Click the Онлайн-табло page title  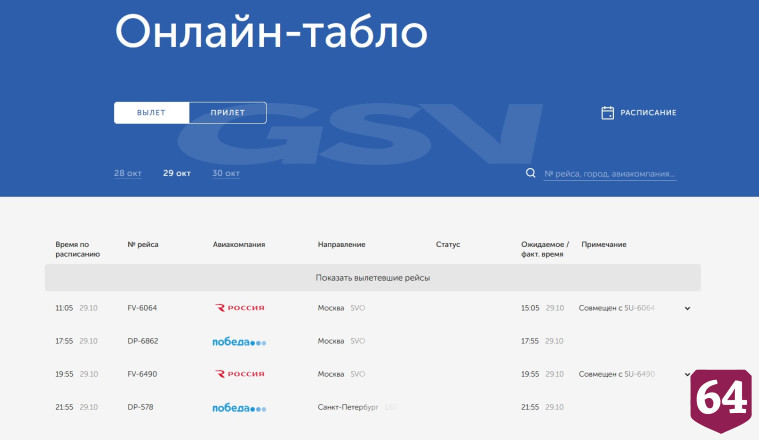tap(271, 31)
